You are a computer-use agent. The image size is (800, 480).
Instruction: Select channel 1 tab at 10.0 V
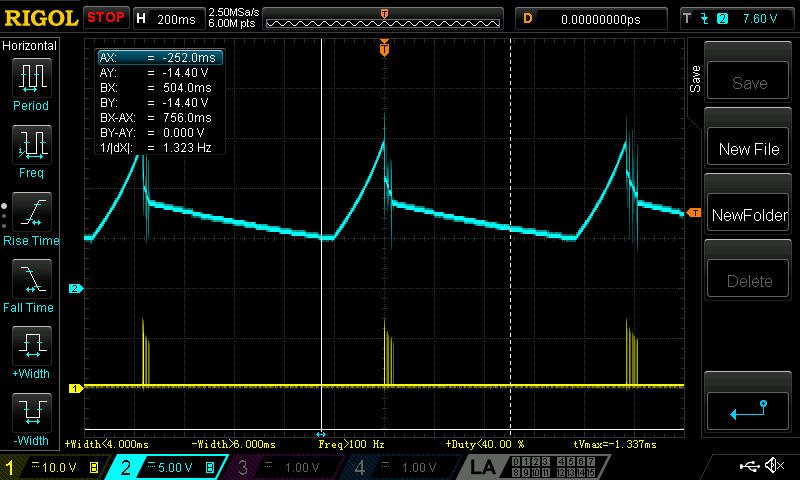(x=54, y=467)
